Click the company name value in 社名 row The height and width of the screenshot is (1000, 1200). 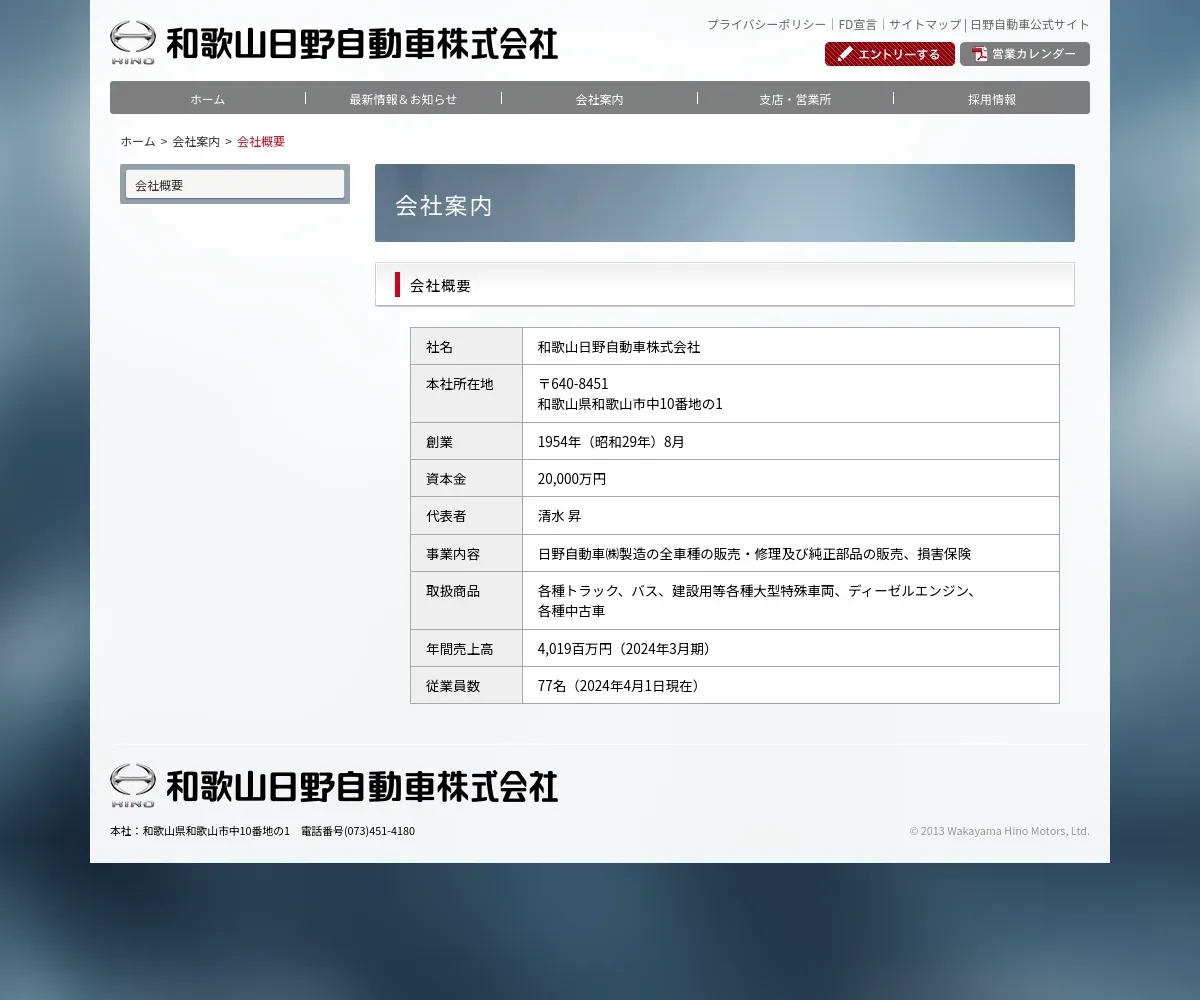(619, 347)
